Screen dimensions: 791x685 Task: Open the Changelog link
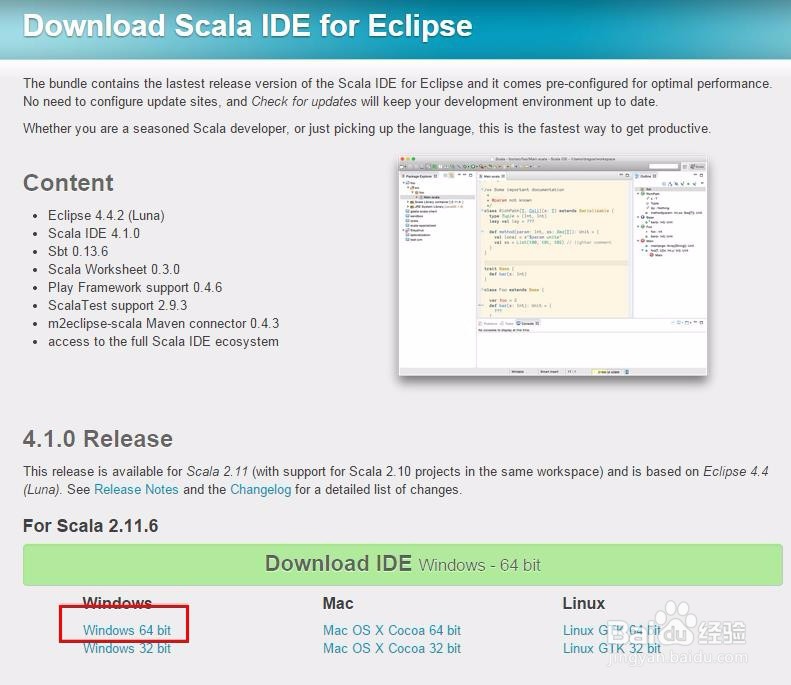coord(260,490)
